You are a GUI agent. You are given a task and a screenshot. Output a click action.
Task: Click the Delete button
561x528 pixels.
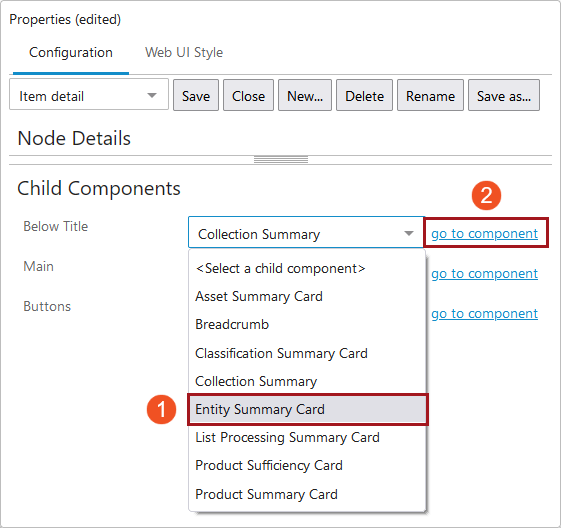364,96
